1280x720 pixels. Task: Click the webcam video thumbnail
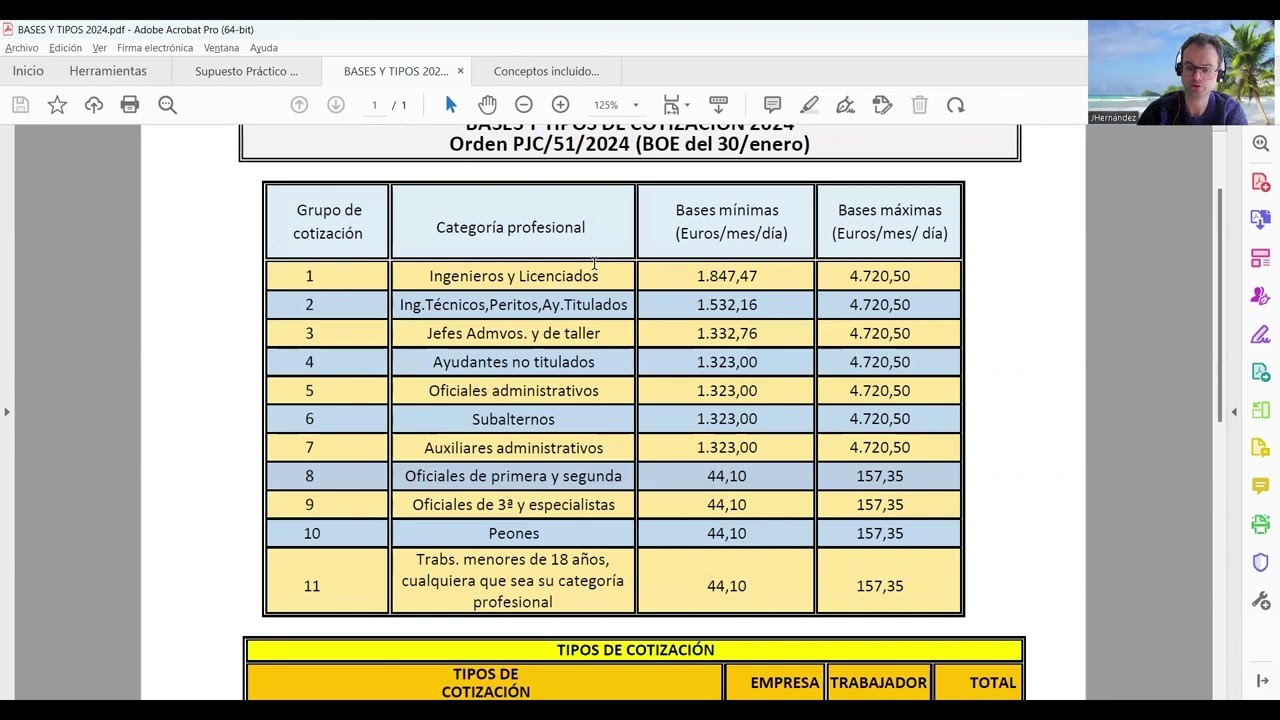(x=1182, y=73)
